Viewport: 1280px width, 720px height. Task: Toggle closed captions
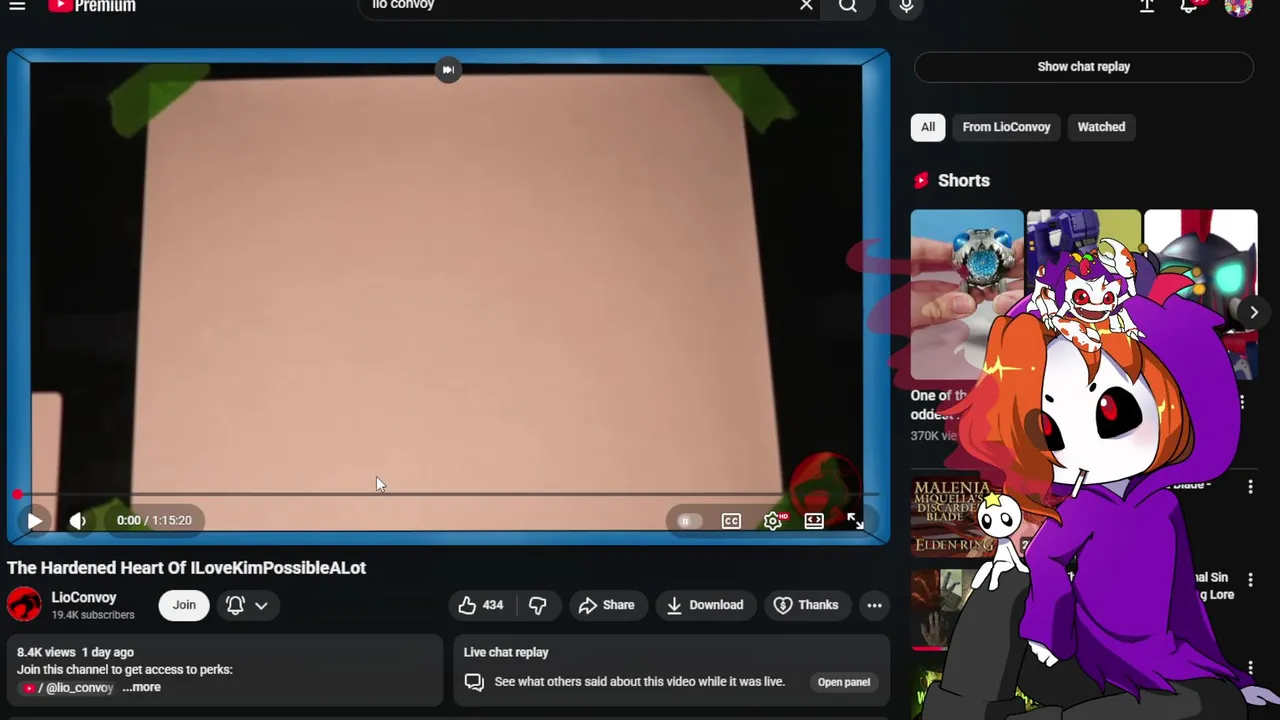click(x=731, y=521)
